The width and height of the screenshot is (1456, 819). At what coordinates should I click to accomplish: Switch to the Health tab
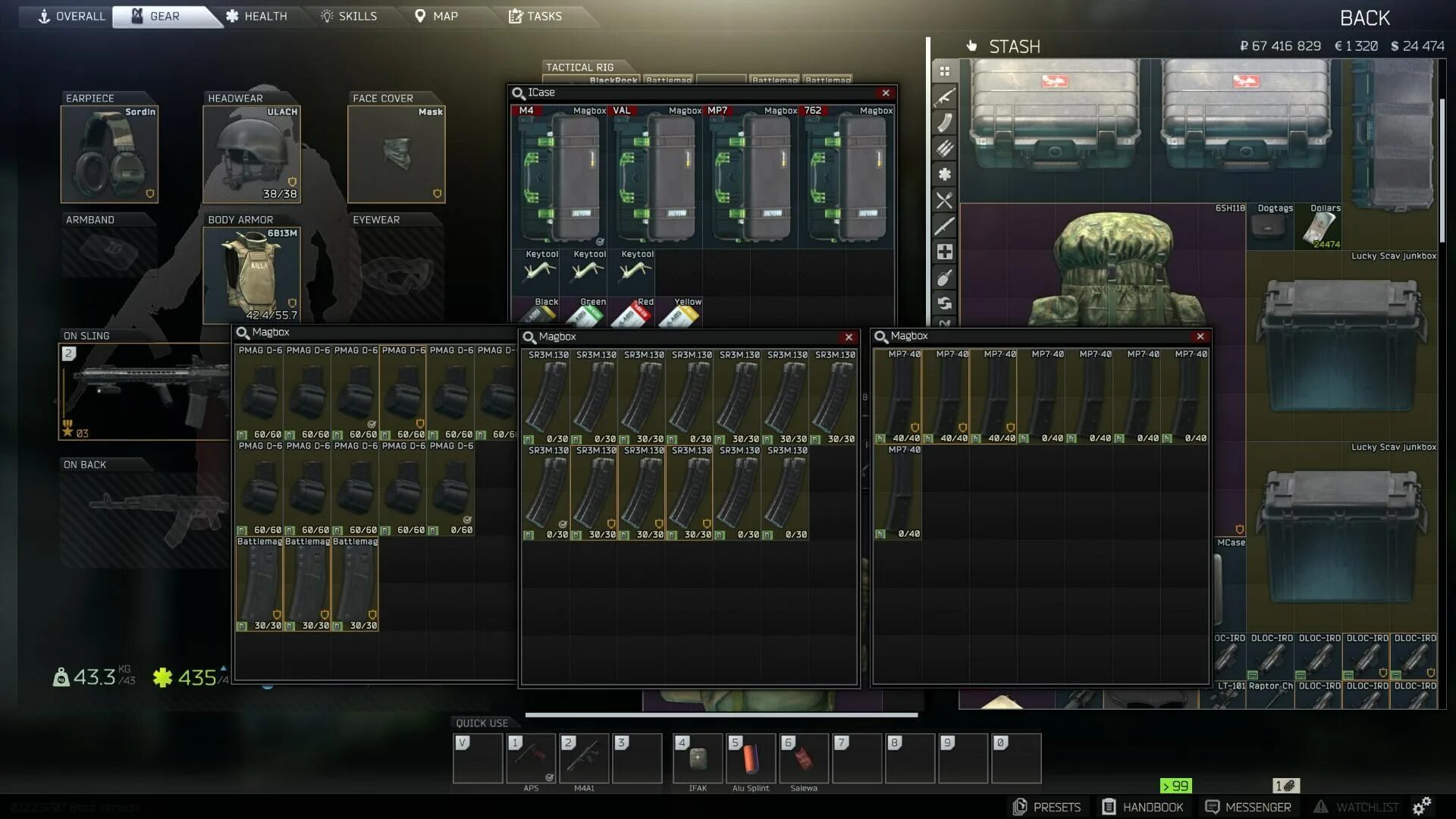(x=256, y=16)
